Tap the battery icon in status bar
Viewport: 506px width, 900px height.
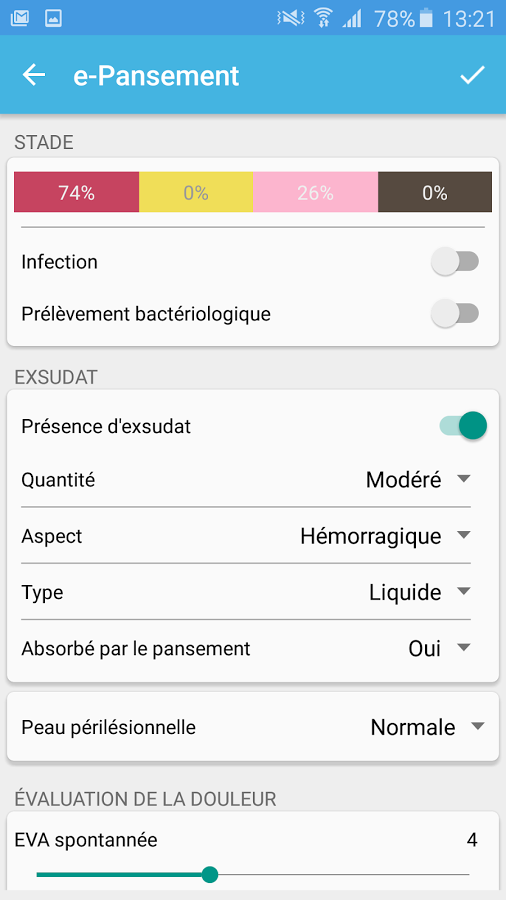[426, 18]
